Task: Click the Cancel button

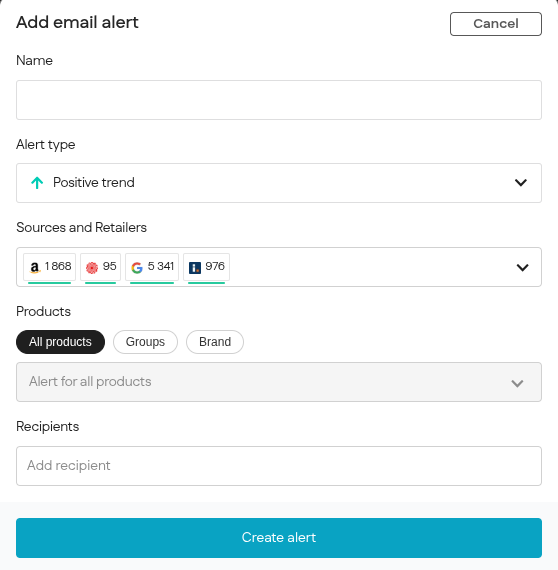Action: pyautogui.click(x=496, y=24)
